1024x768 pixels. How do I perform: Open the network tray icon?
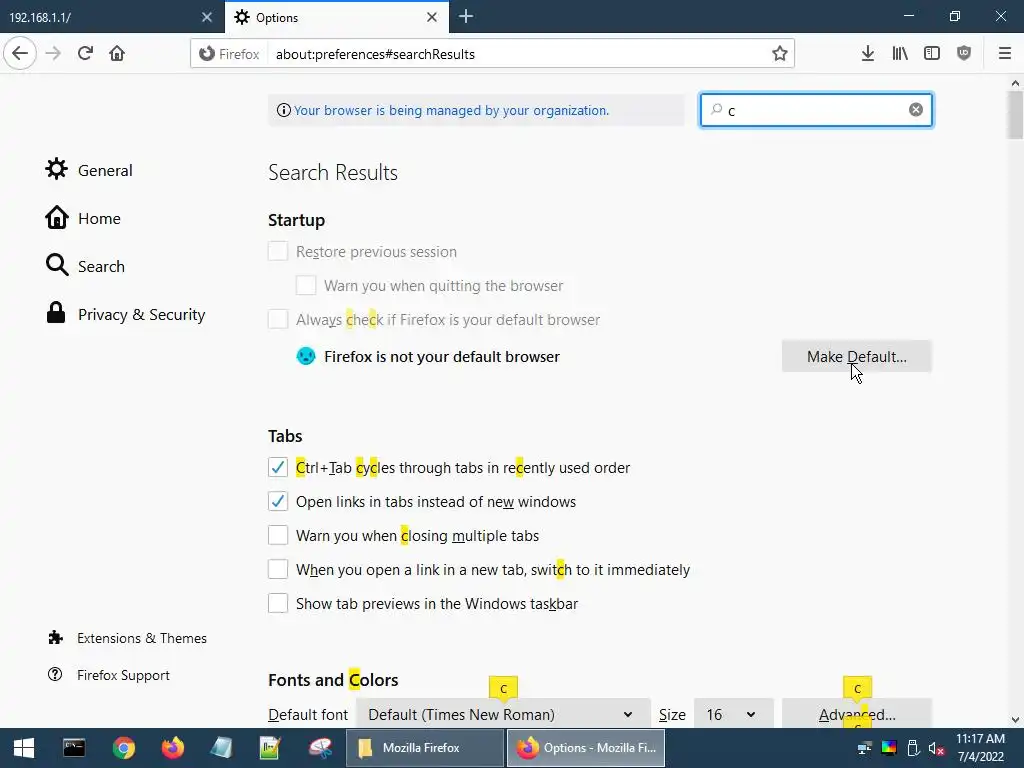point(865,748)
